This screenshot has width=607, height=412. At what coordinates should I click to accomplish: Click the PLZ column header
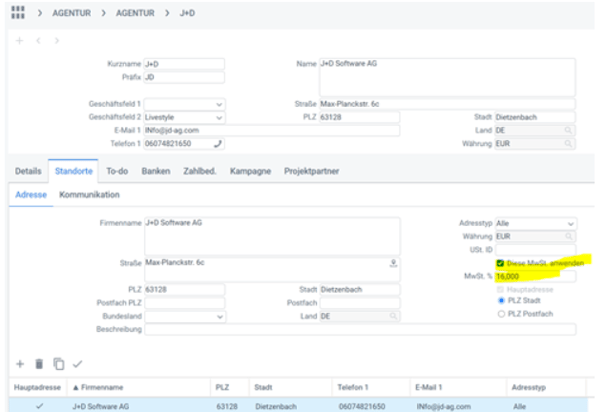(230, 387)
